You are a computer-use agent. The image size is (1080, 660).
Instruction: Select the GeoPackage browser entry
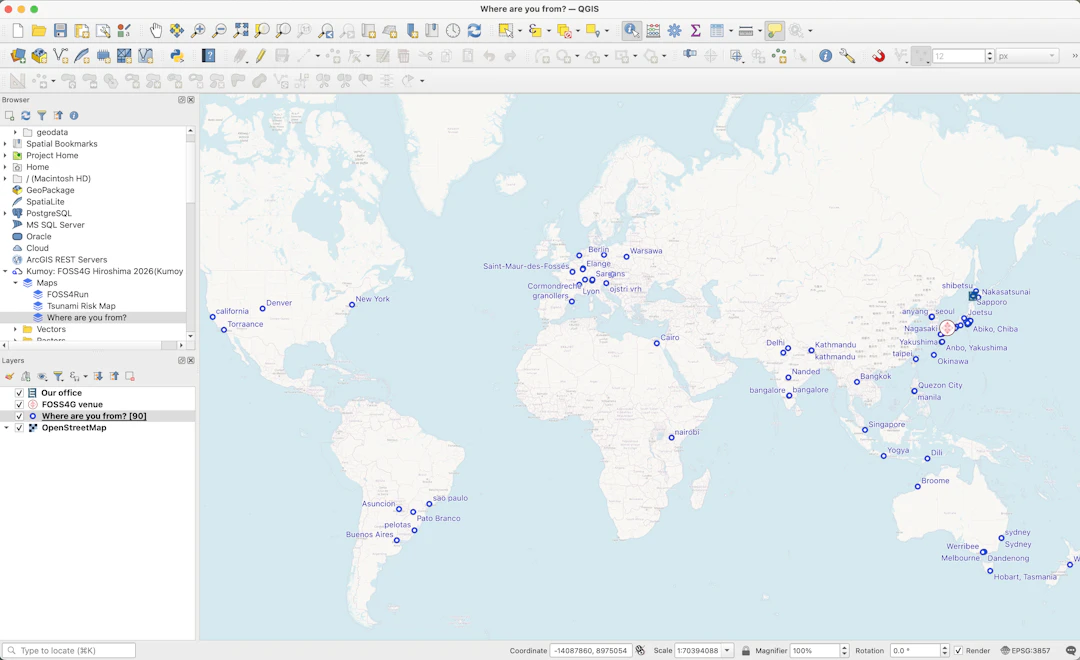(x=50, y=190)
